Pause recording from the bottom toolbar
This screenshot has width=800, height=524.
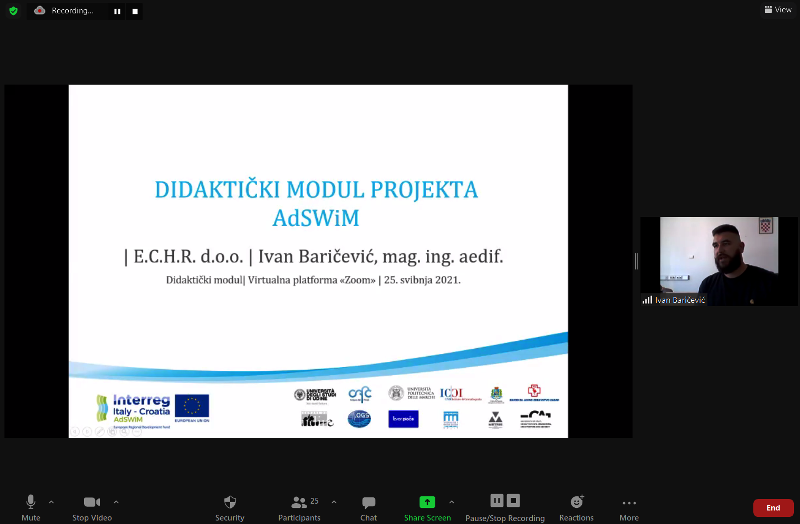click(x=497, y=500)
